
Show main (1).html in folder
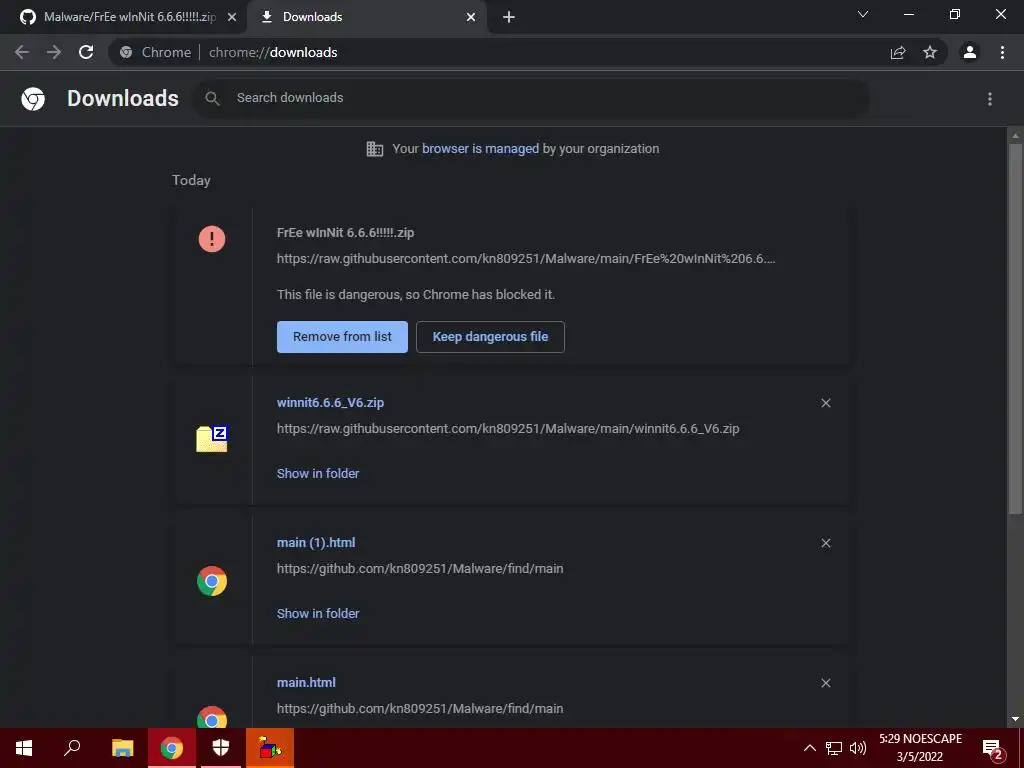318,613
